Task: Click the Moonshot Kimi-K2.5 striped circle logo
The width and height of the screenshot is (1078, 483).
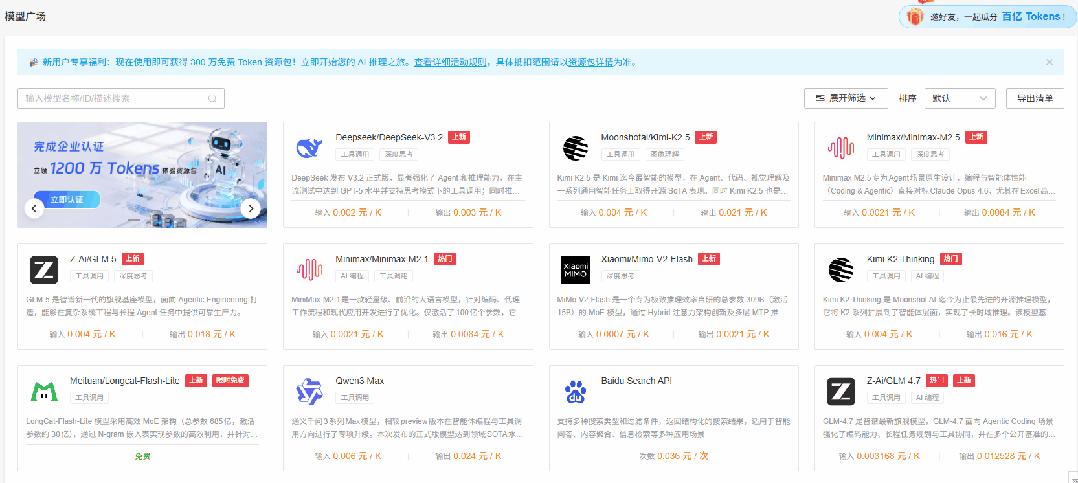Action: pos(575,148)
